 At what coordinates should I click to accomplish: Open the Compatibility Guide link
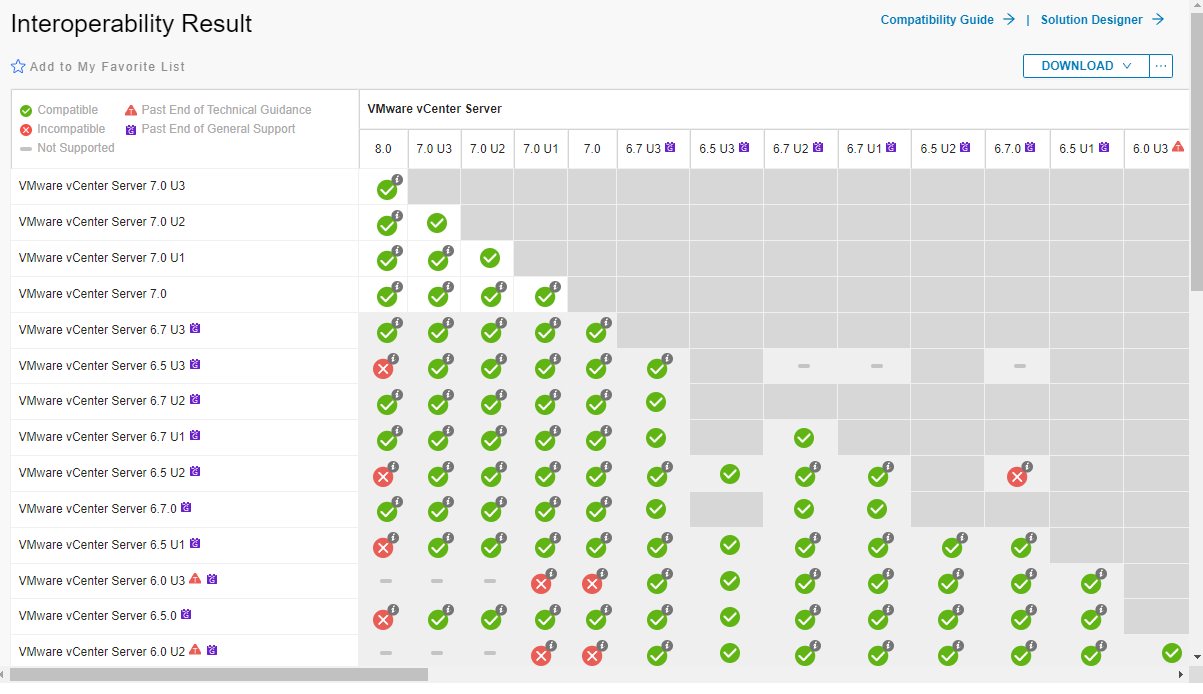948,20
